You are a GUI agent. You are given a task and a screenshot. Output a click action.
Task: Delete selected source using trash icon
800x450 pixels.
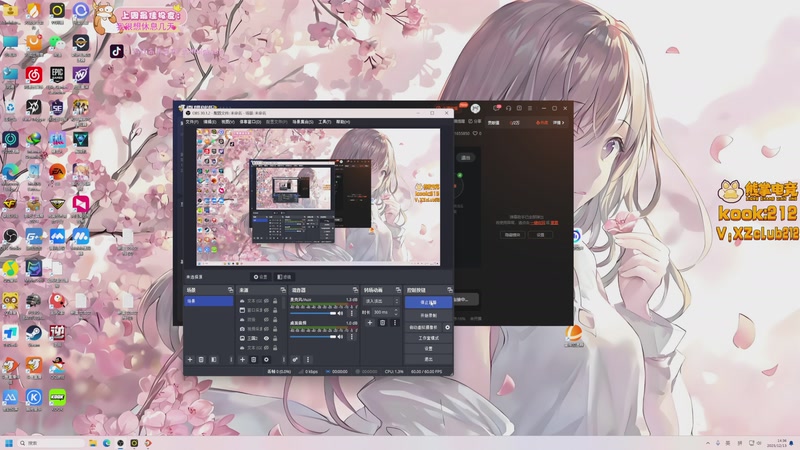coord(254,360)
